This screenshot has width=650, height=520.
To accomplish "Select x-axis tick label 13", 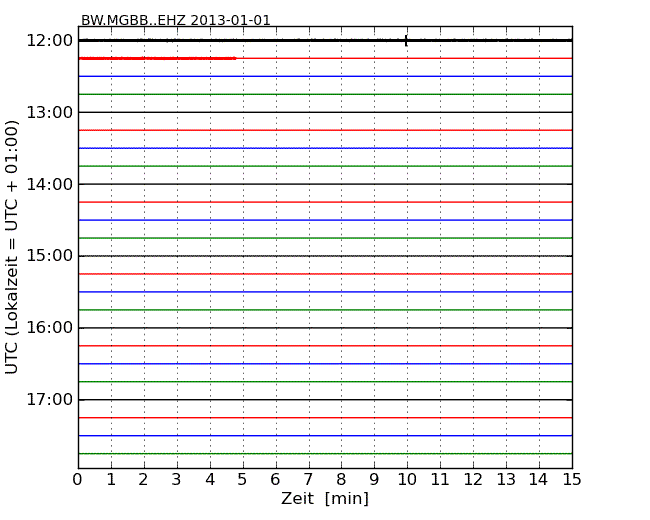I will (x=506, y=480).
